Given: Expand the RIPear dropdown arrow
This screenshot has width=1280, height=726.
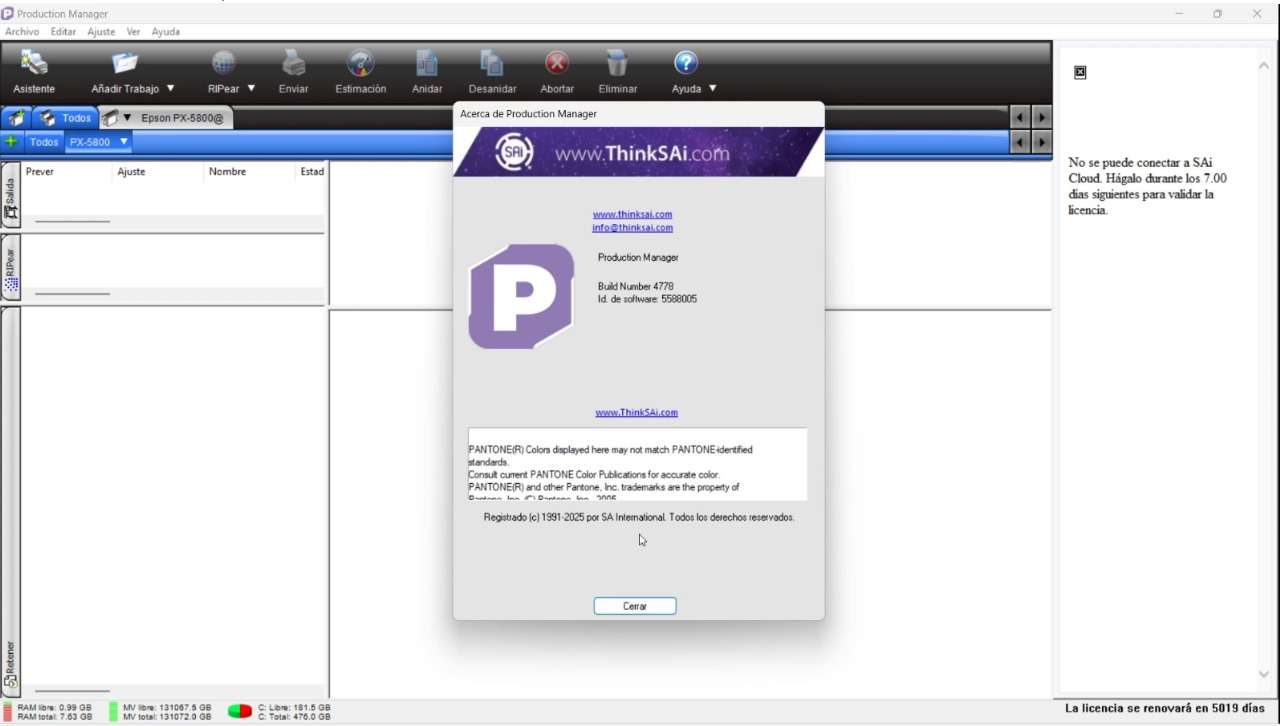Looking at the screenshot, I should [251, 89].
